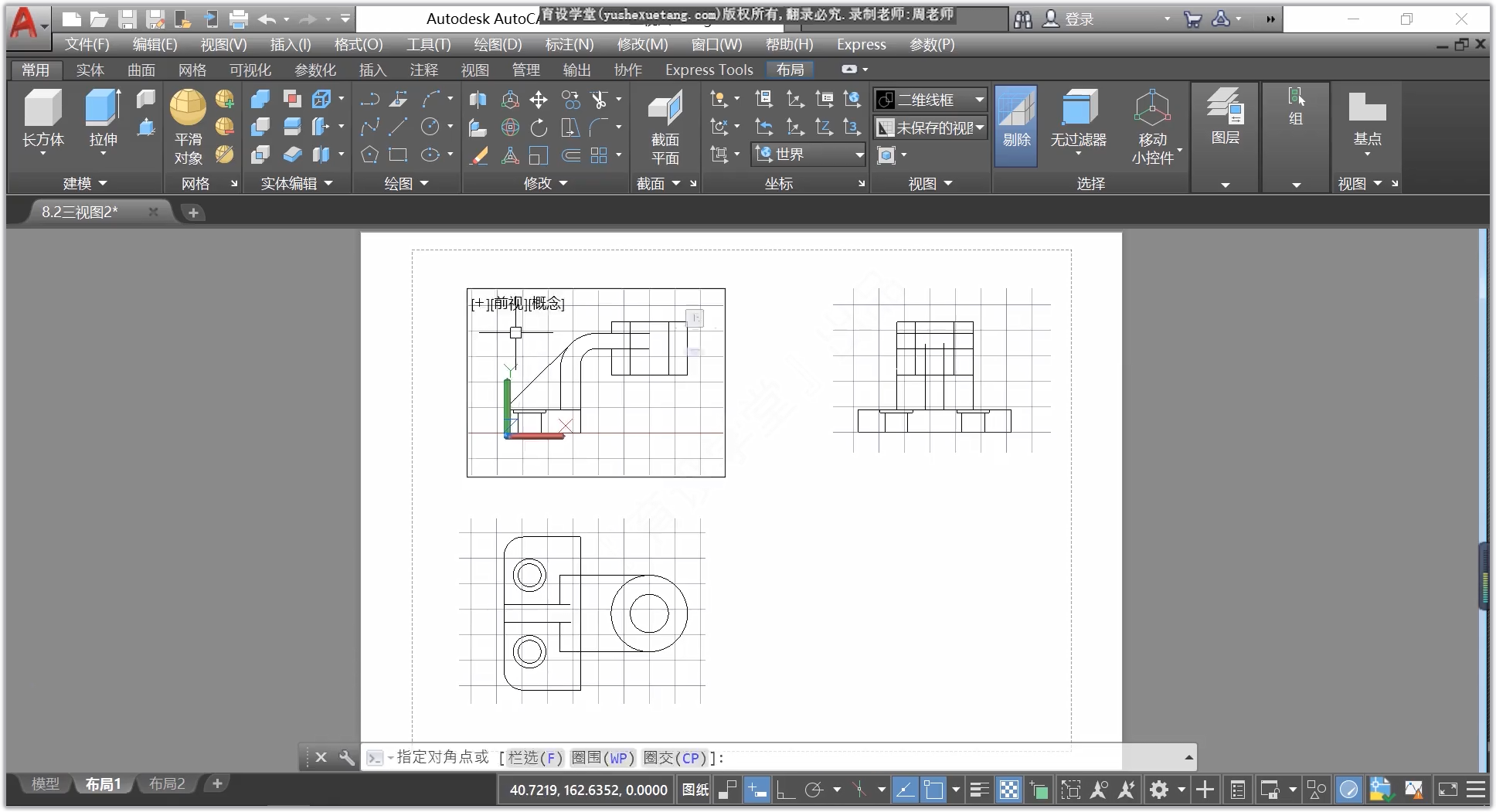Expand the 实体编辑 panel

tap(297, 184)
